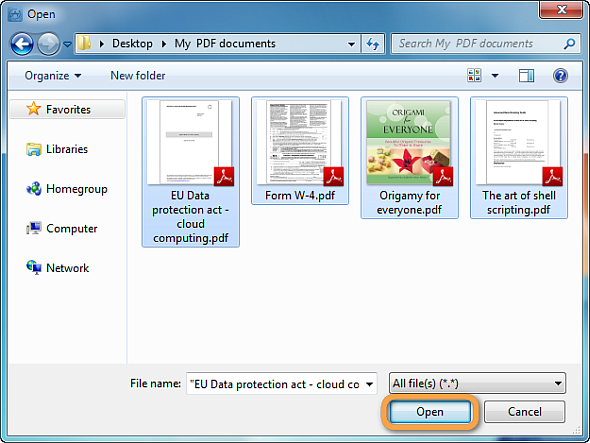Go back with the blue arrow button
590x443 pixels.
pyautogui.click(x=22, y=44)
